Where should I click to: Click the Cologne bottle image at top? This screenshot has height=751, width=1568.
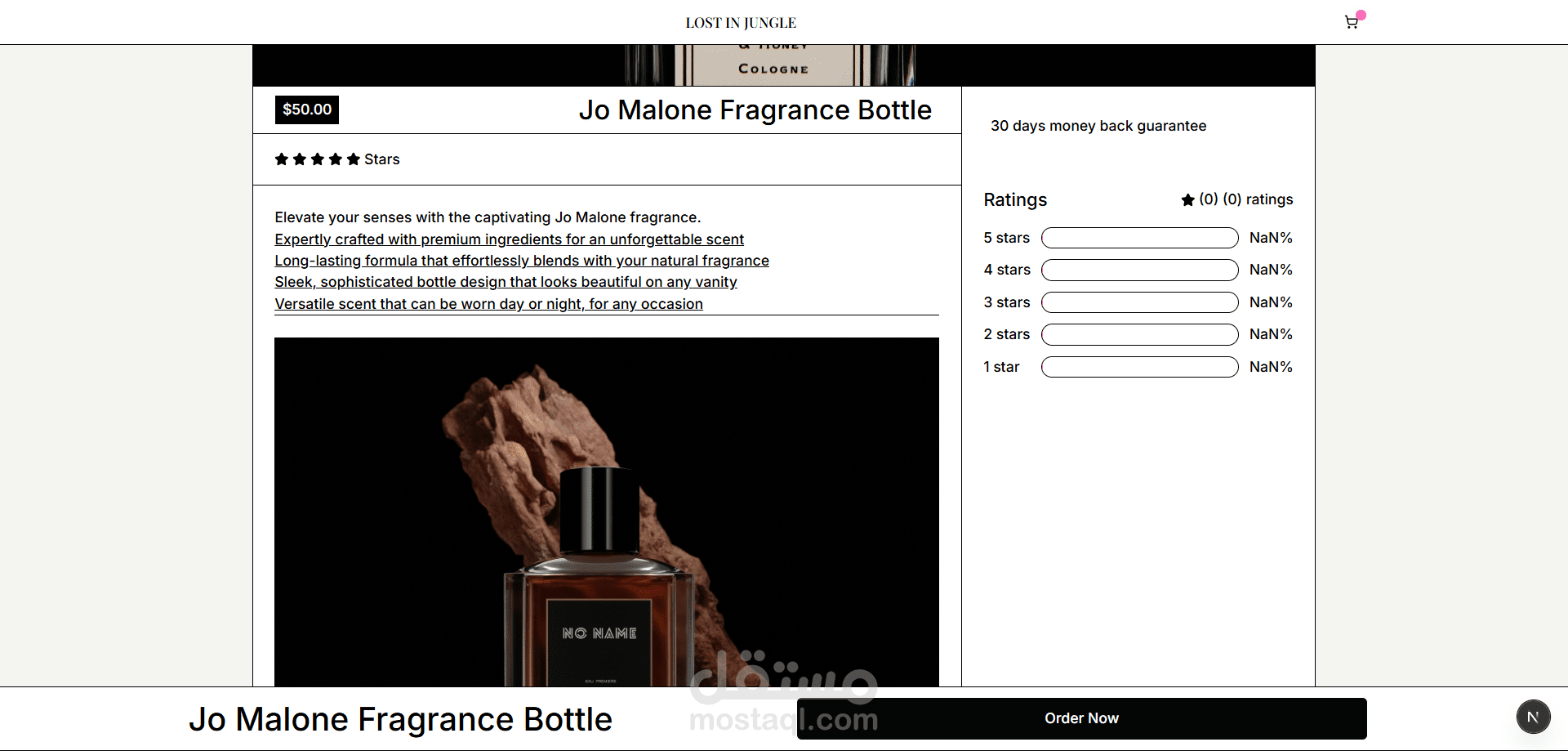coord(784,65)
